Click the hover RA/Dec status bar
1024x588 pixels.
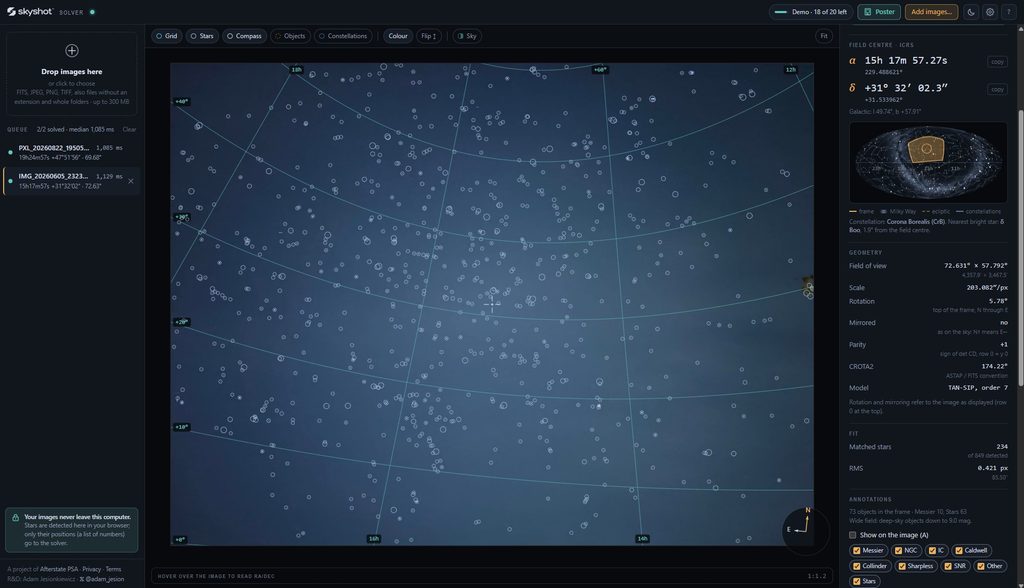(x=492, y=576)
